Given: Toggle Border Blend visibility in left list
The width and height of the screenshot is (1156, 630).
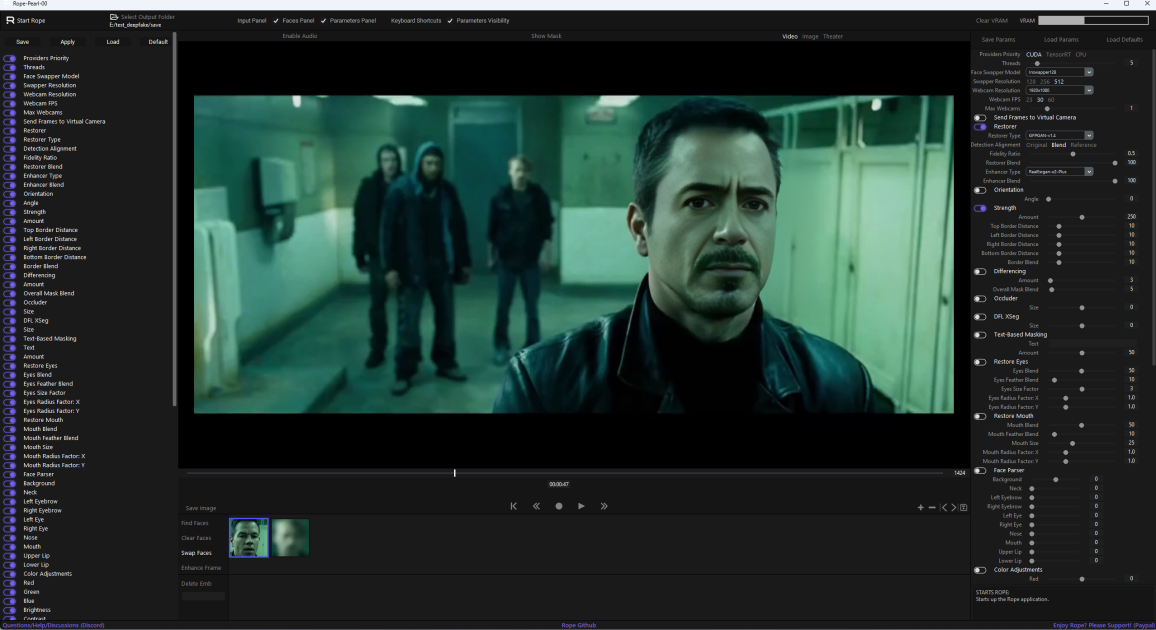Looking at the screenshot, I should pos(10,266).
